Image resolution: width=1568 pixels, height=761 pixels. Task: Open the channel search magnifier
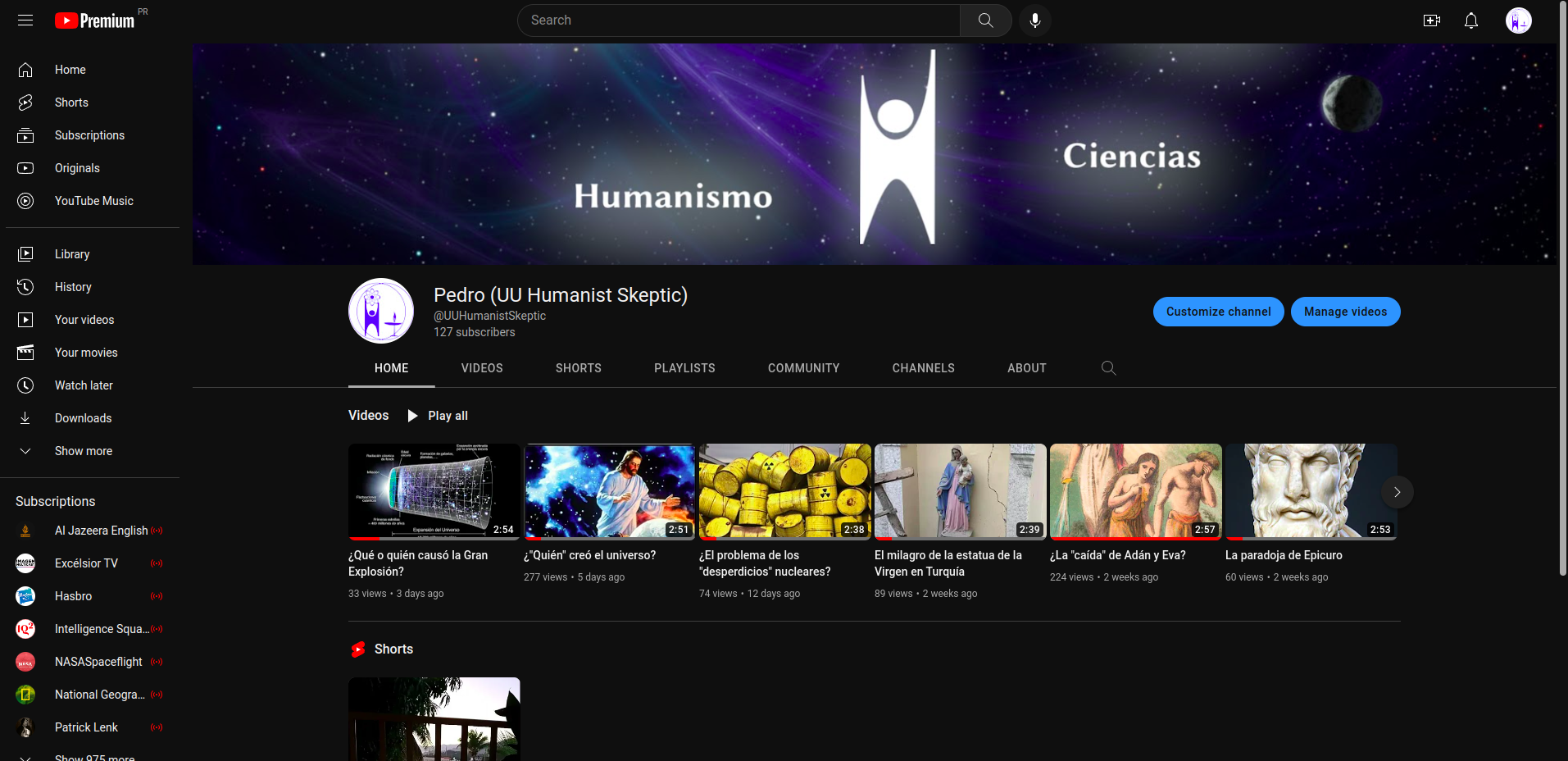click(1108, 368)
